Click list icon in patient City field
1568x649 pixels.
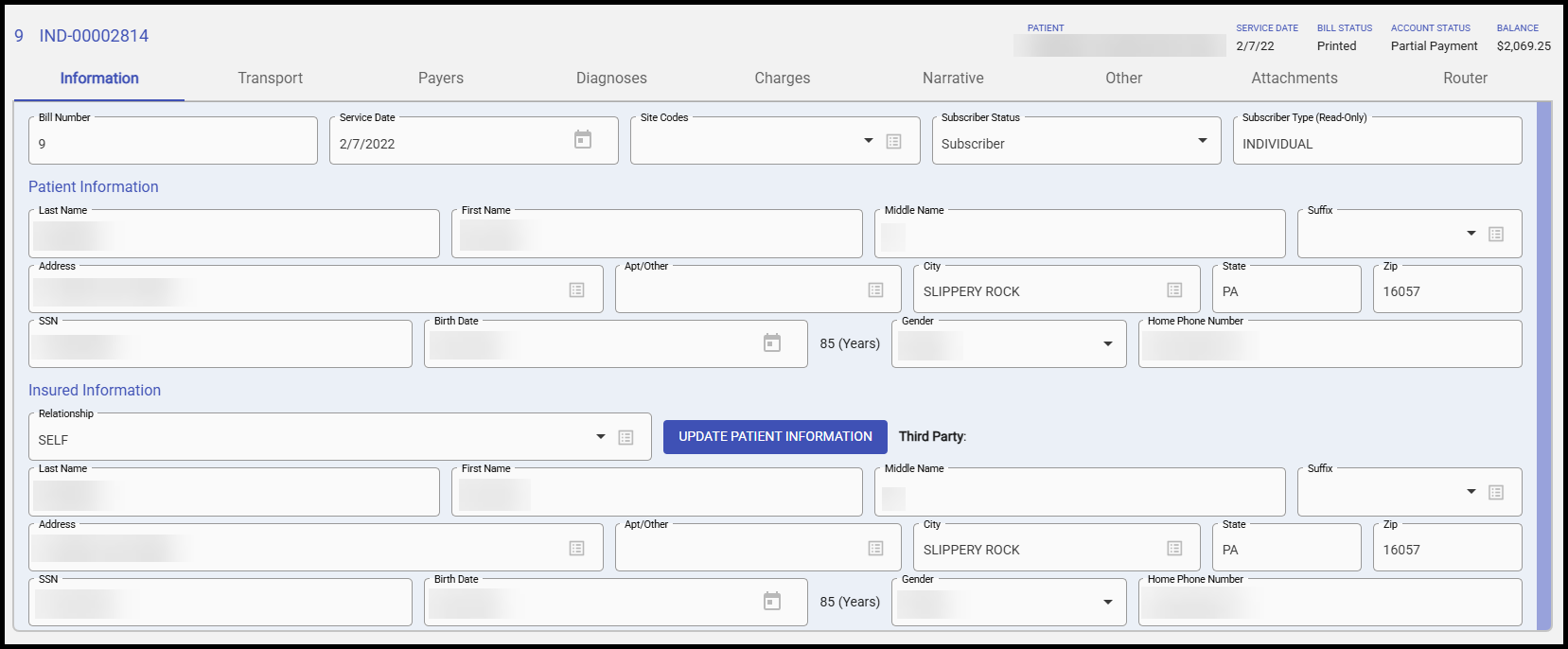(x=1174, y=290)
